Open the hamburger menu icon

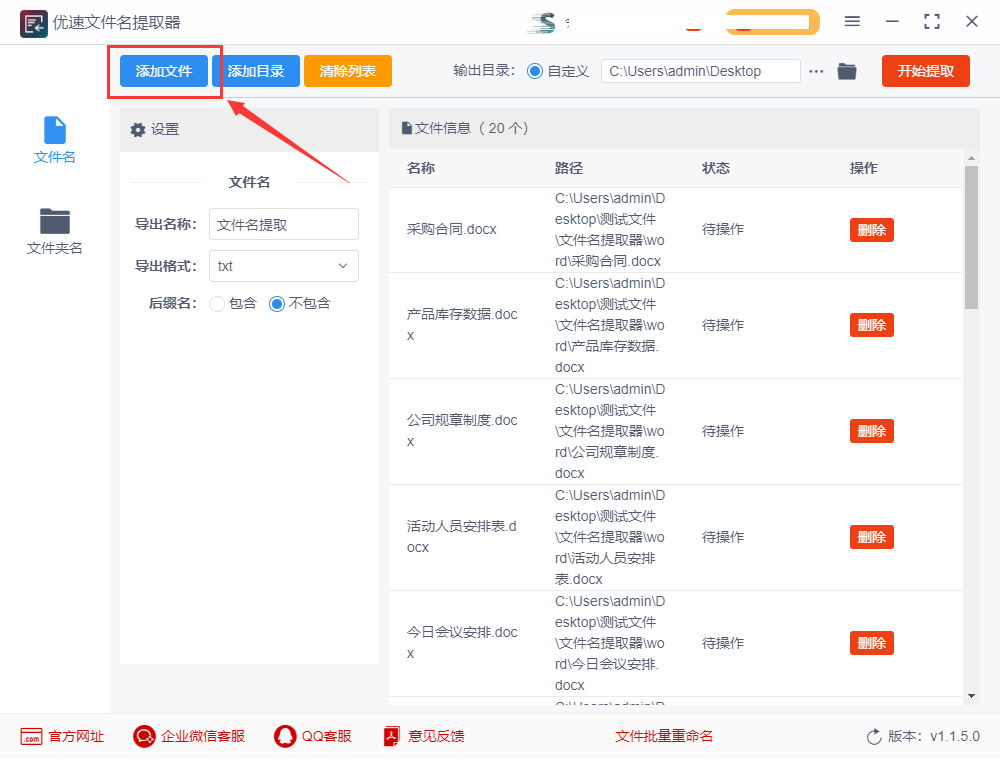(x=852, y=22)
